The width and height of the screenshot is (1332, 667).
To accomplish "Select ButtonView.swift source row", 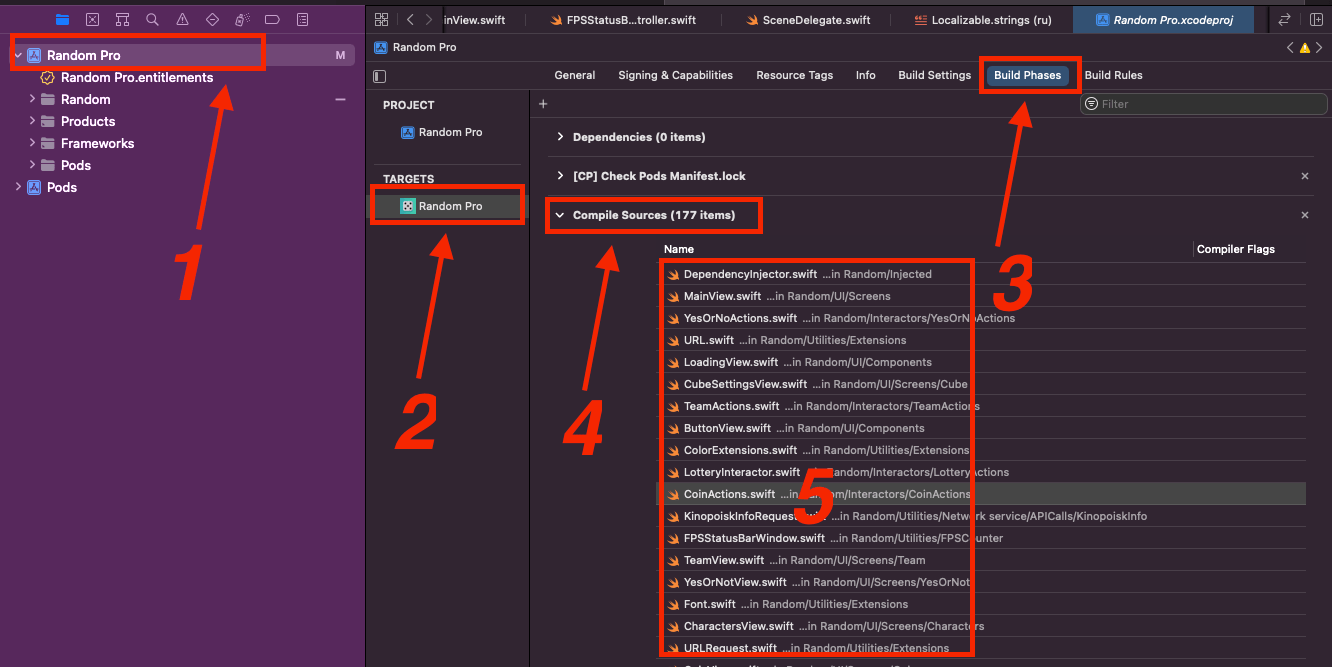I will [x=981, y=428].
